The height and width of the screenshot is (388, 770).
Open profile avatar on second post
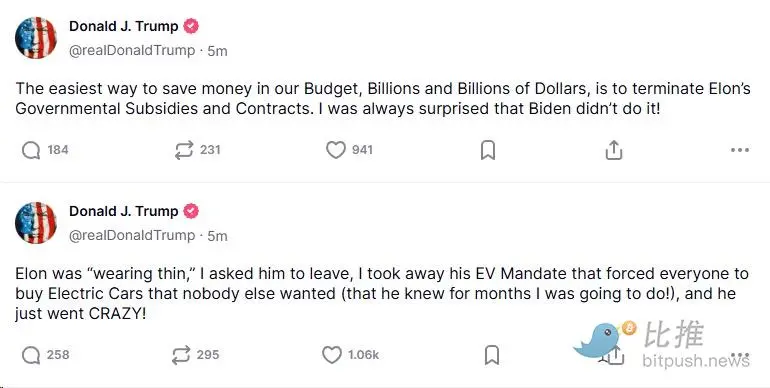pos(36,222)
